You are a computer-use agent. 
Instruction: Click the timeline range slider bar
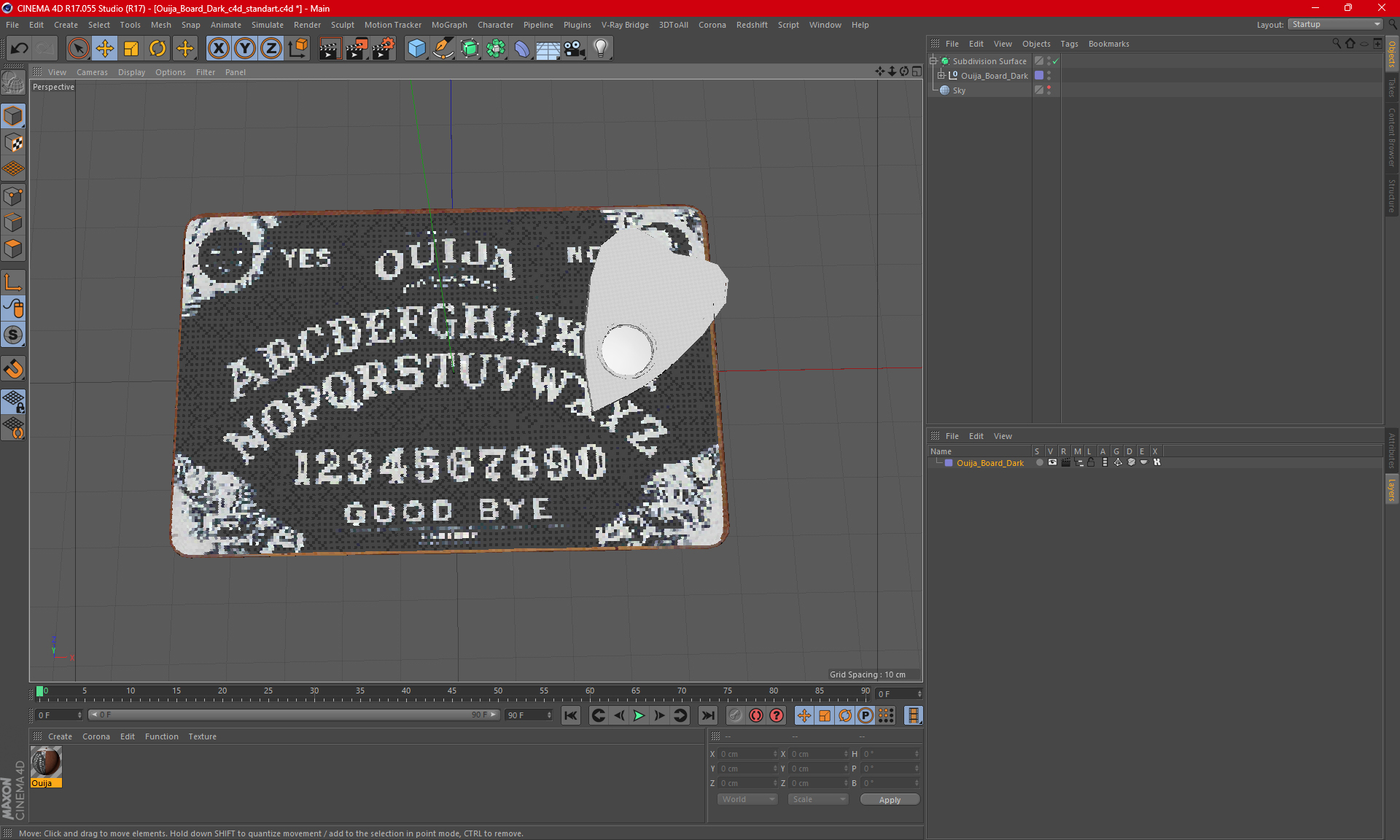(294, 715)
